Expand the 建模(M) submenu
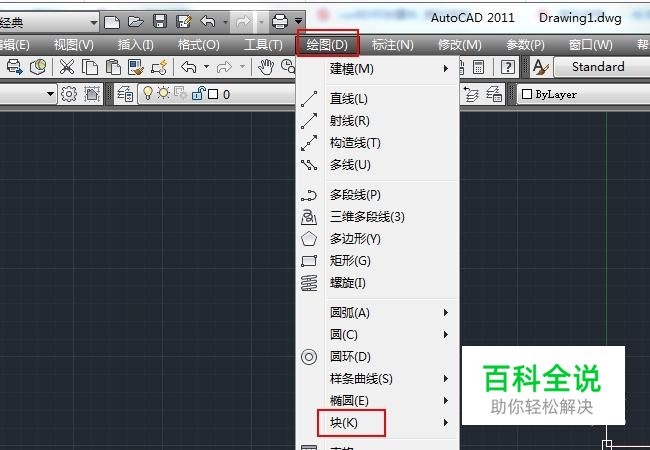650x450 pixels. pos(377,68)
